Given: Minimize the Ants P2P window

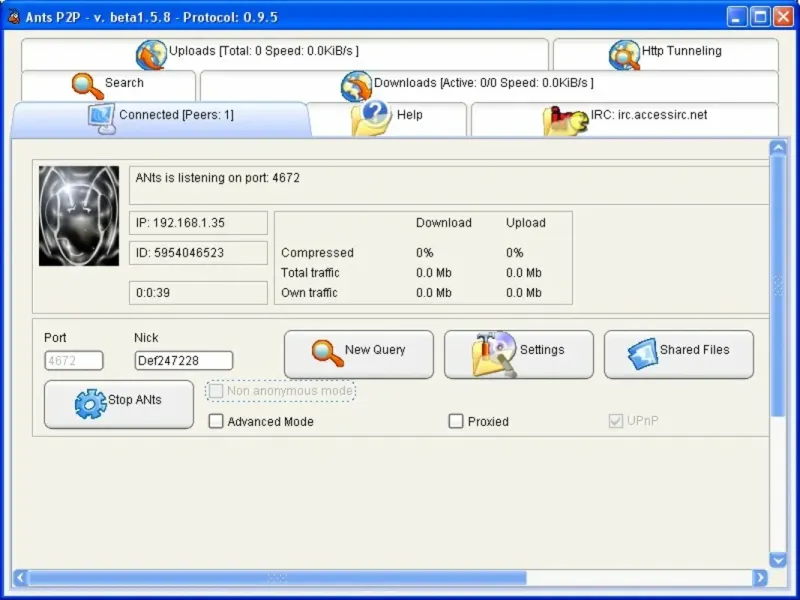Looking at the screenshot, I should pyautogui.click(x=736, y=17).
